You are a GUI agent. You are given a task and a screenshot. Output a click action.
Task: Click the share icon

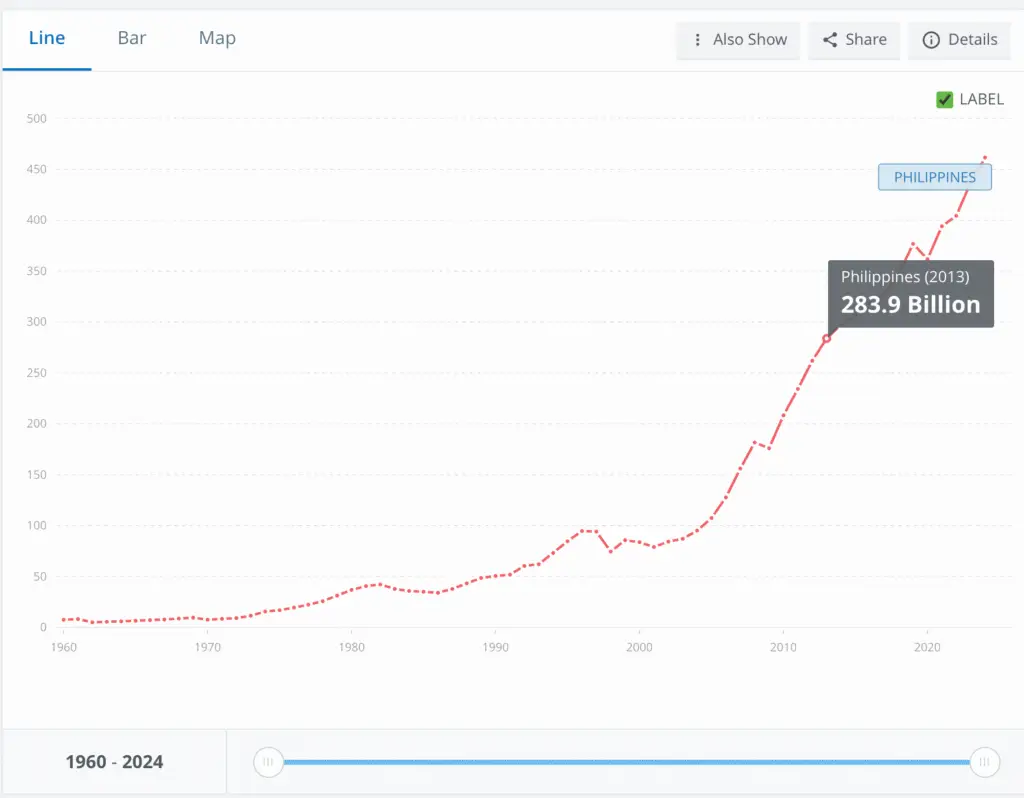(x=830, y=40)
